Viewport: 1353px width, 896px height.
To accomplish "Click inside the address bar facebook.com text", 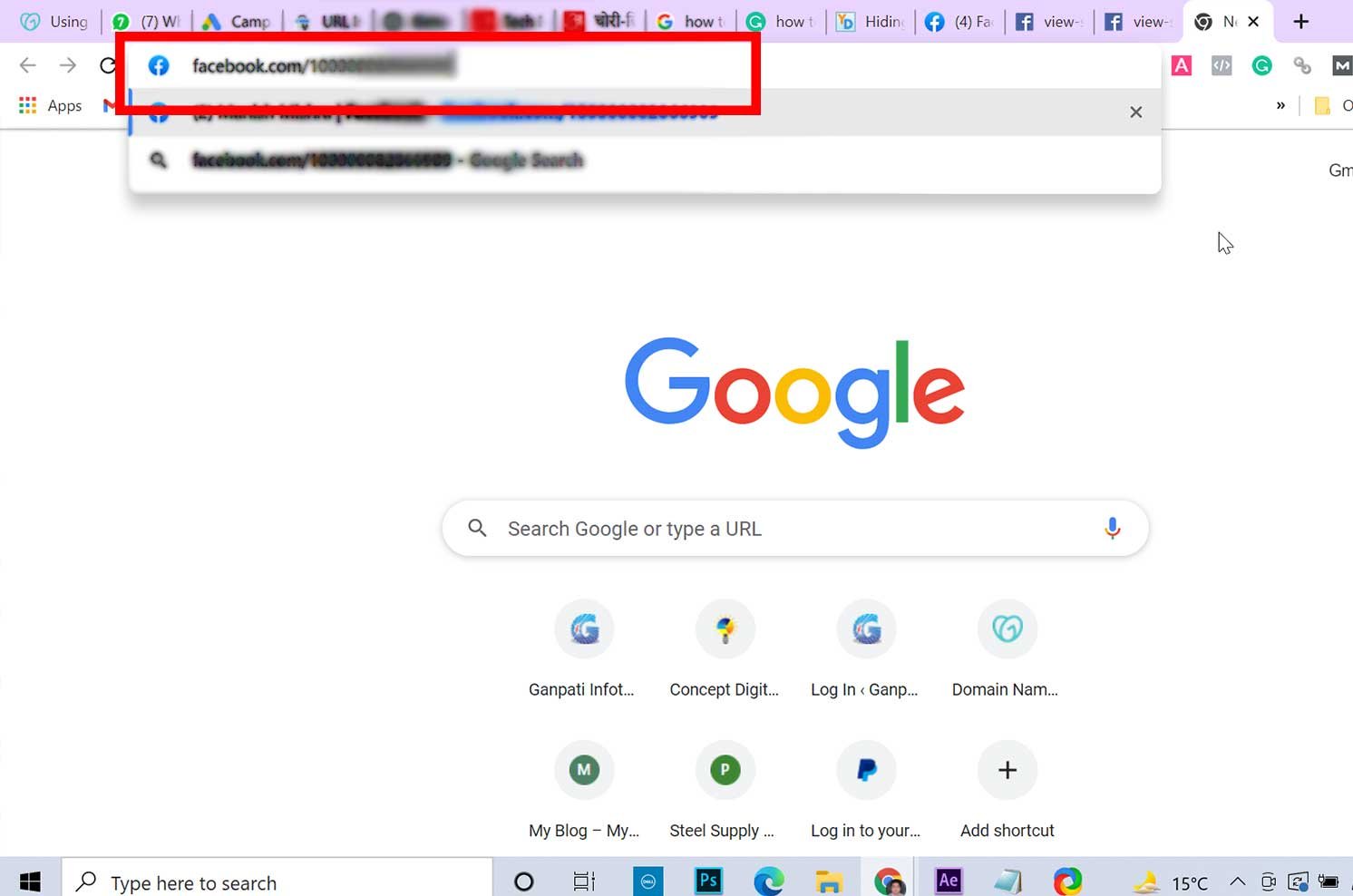I will (x=323, y=65).
